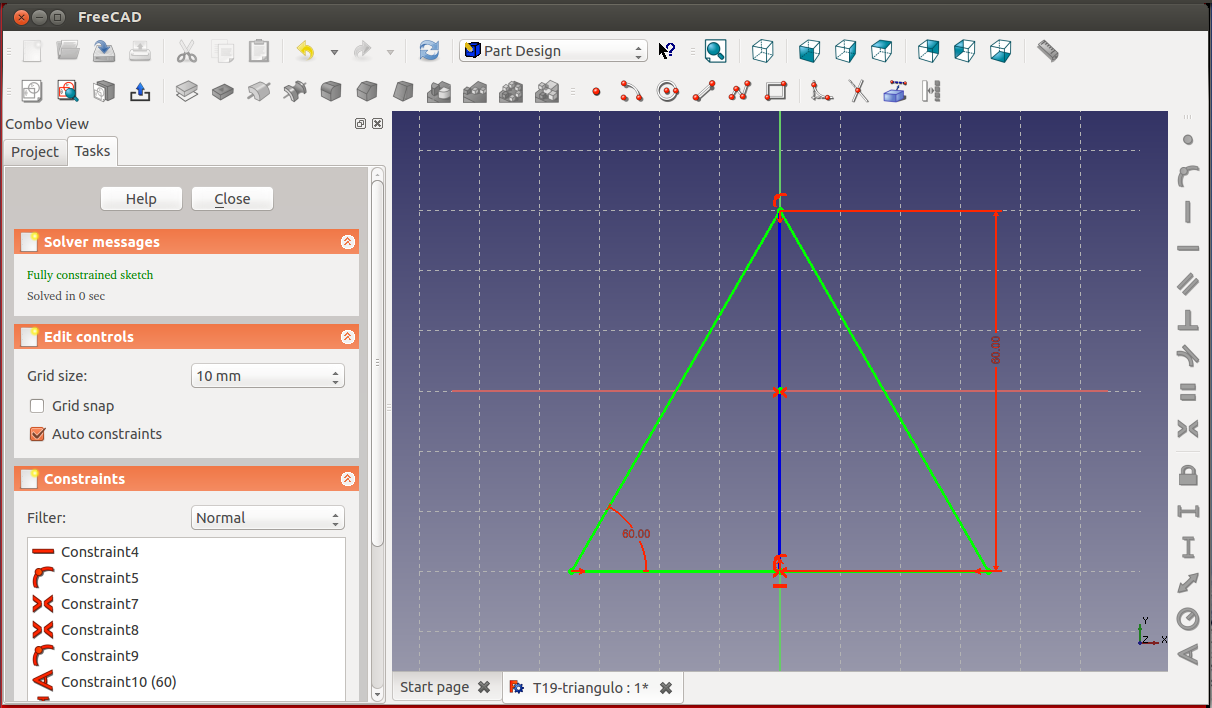Collapse the Solver messages section
This screenshot has width=1212, height=708.
coord(347,242)
